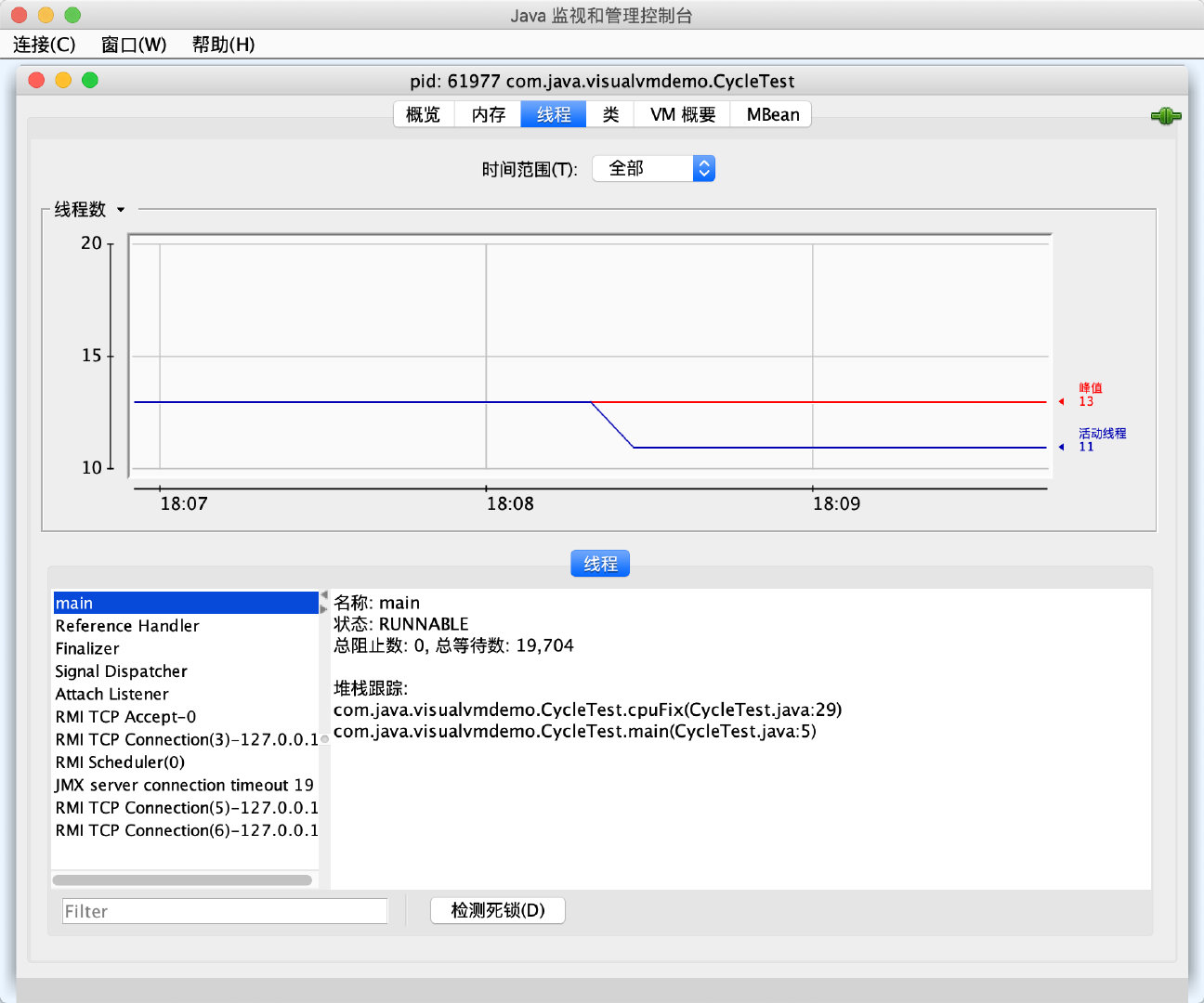The height and width of the screenshot is (1003, 1204).
Task: Click the 检测死锁(D) button
Action: coord(498,910)
